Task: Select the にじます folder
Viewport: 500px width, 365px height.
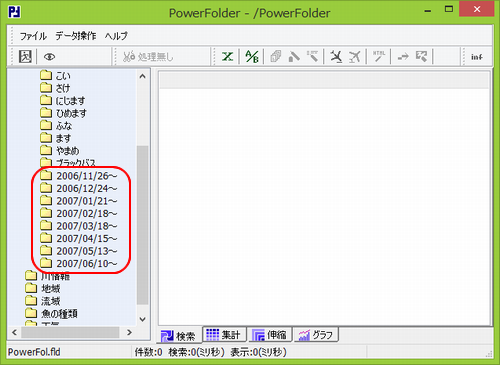Action: [63, 100]
